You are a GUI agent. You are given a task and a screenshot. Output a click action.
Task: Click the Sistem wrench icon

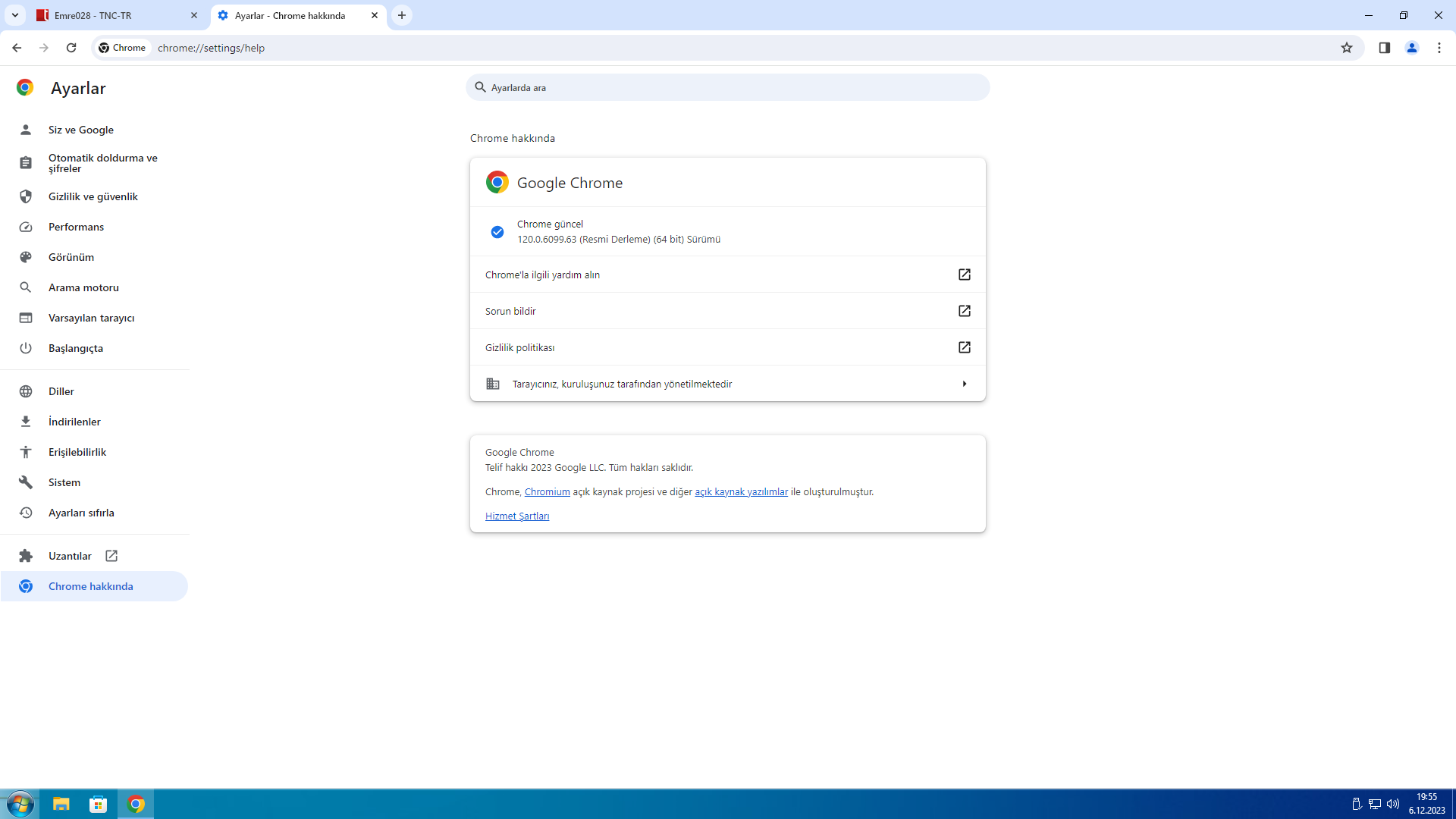[x=26, y=482]
